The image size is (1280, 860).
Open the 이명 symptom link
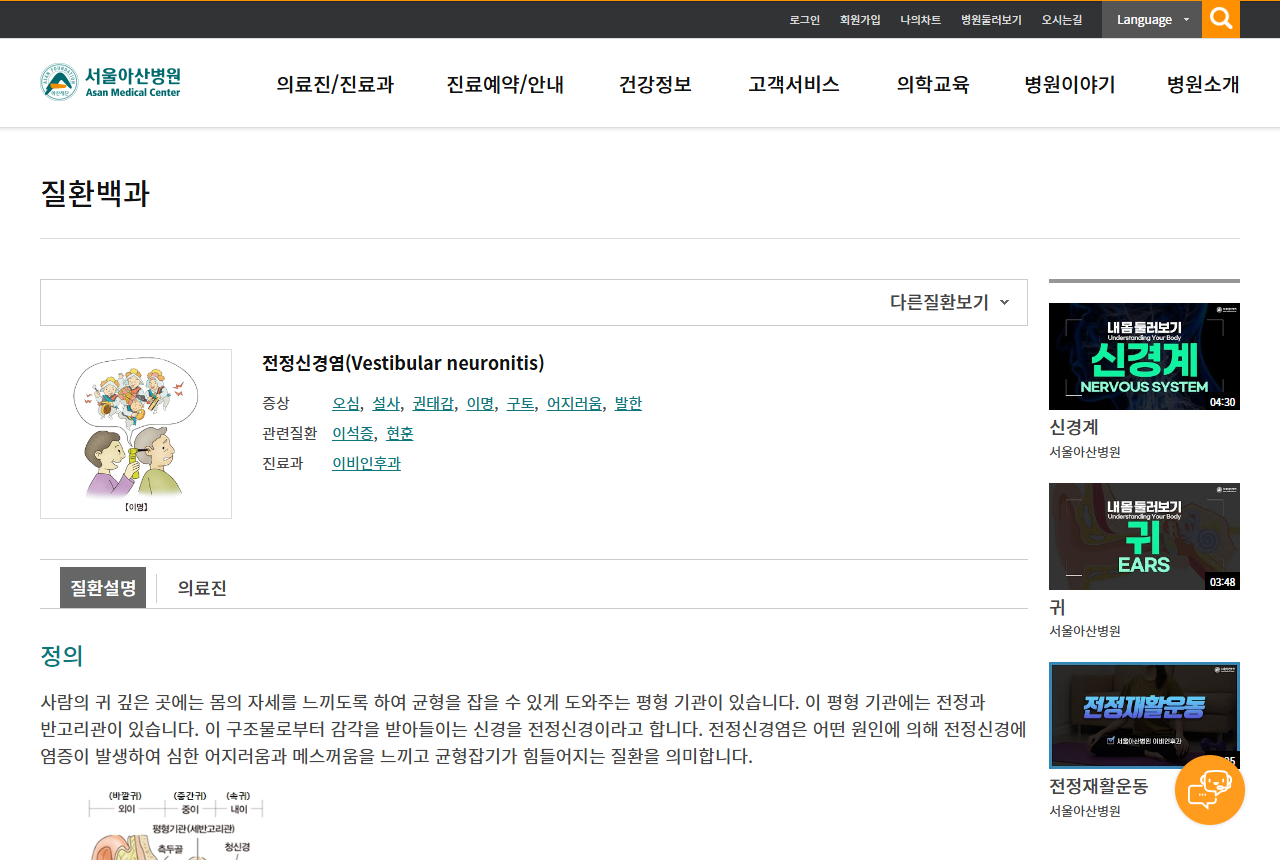(480, 403)
